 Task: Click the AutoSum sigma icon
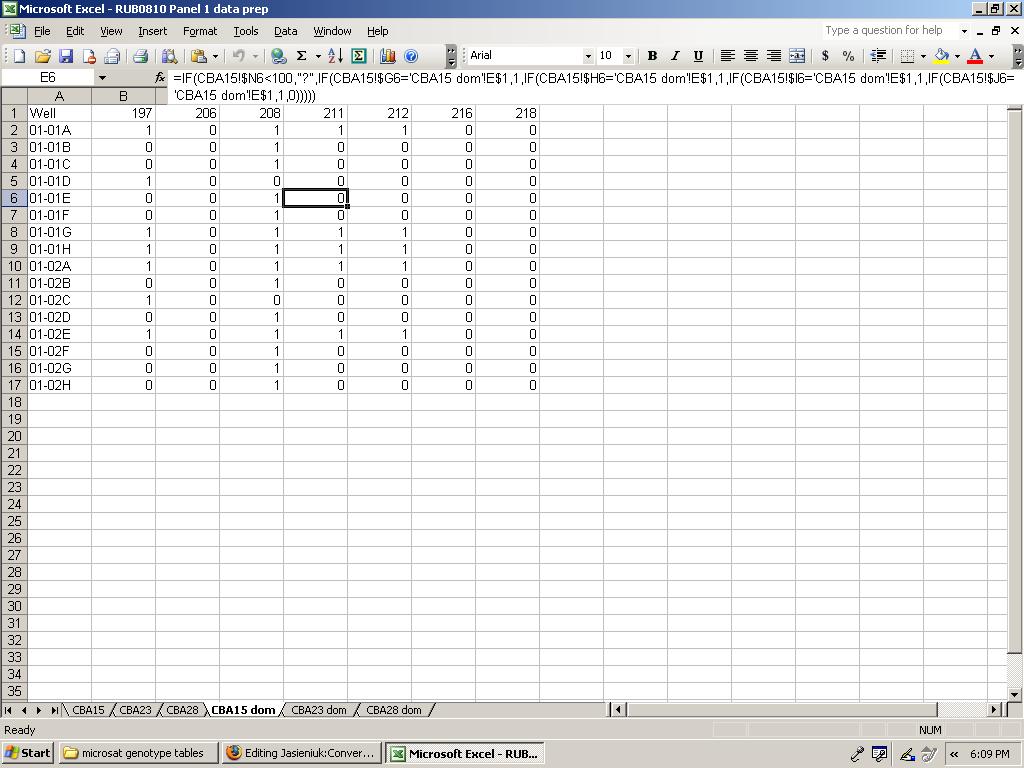301,56
